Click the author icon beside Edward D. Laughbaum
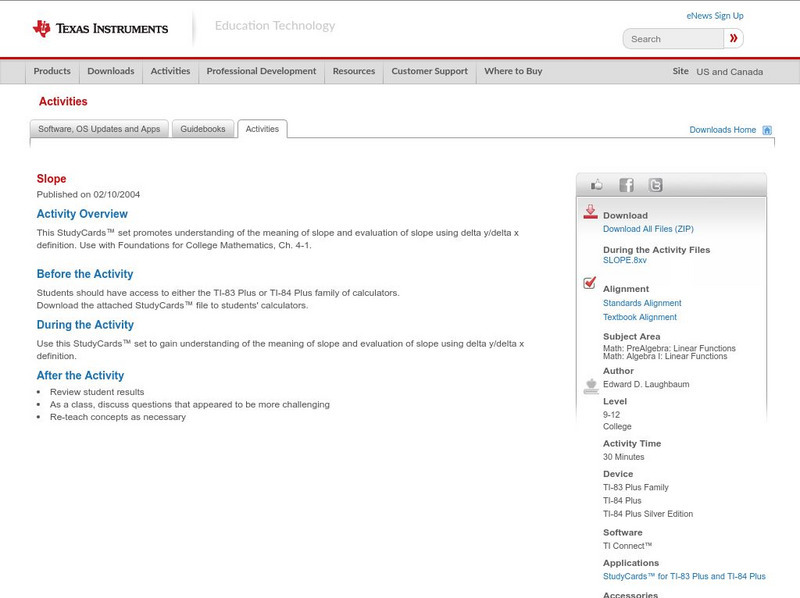This screenshot has width=800, height=598. coord(590,385)
